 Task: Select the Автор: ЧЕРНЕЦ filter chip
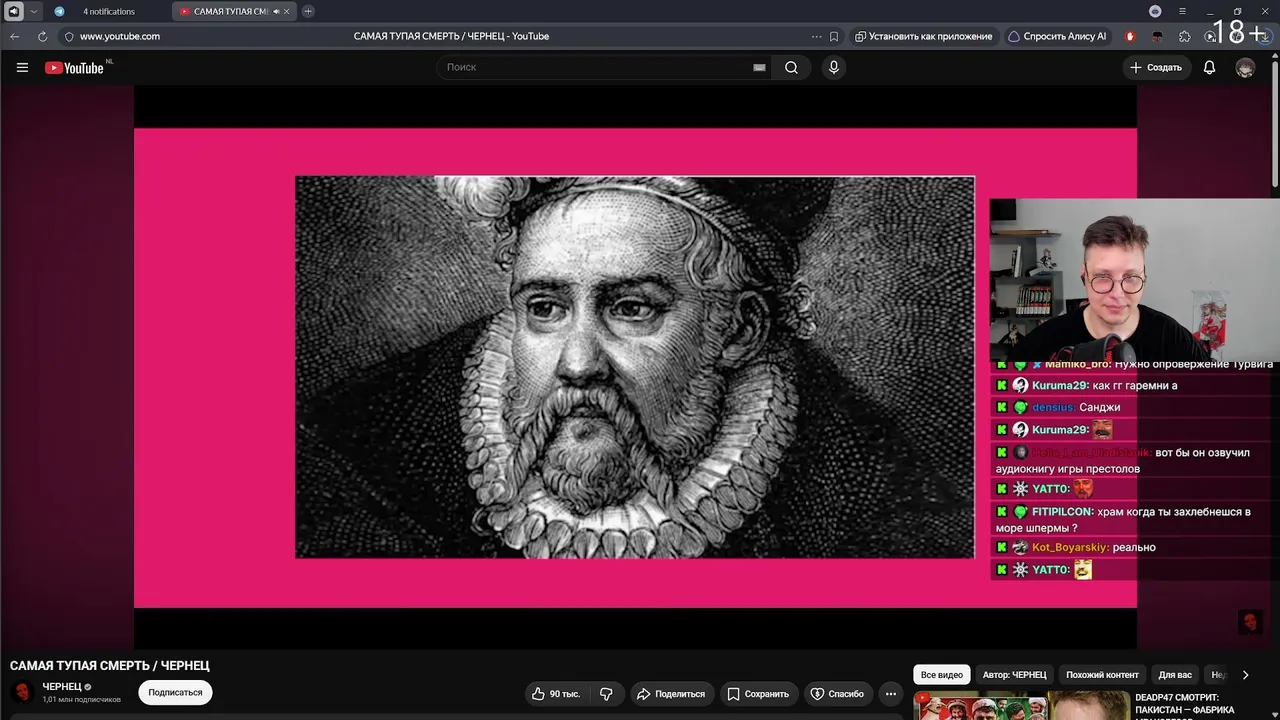click(x=1014, y=675)
